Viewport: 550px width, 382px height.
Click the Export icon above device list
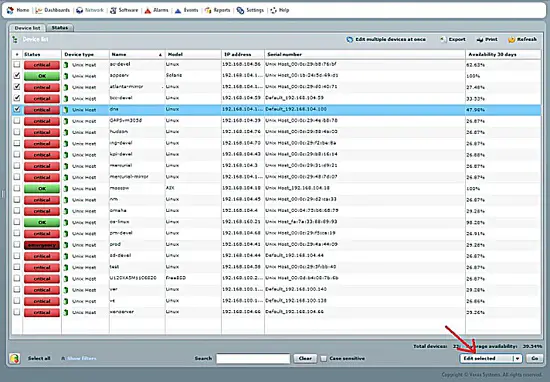pos(443,39)
